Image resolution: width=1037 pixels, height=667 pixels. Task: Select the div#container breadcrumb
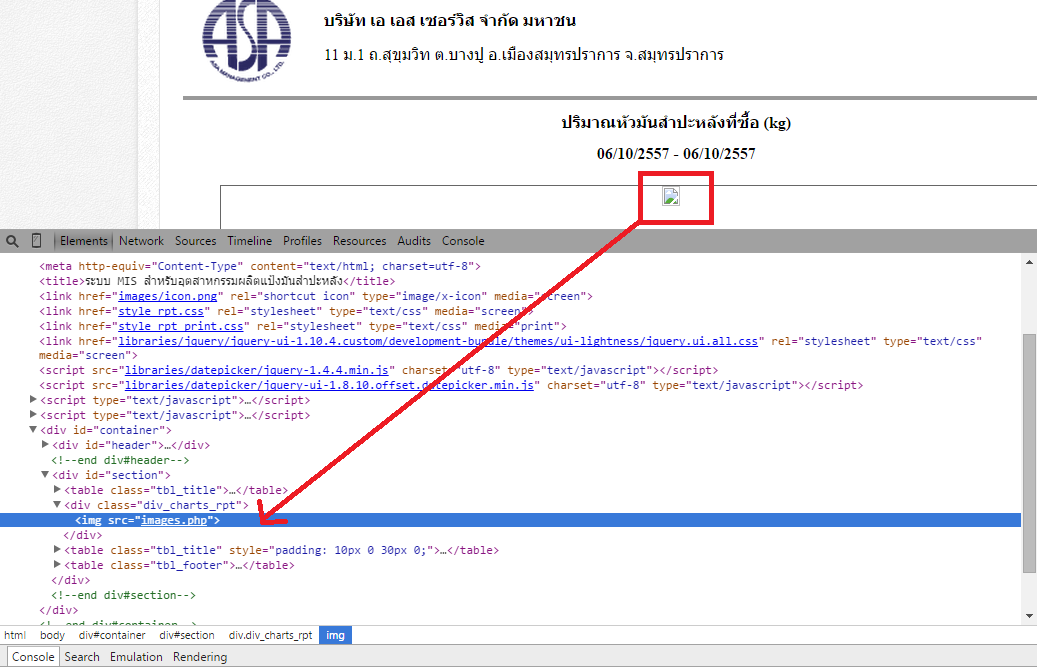click(112, 635)
